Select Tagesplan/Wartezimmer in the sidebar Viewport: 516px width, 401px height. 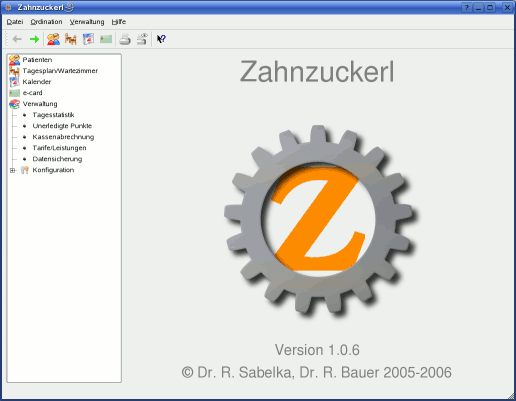60,71
